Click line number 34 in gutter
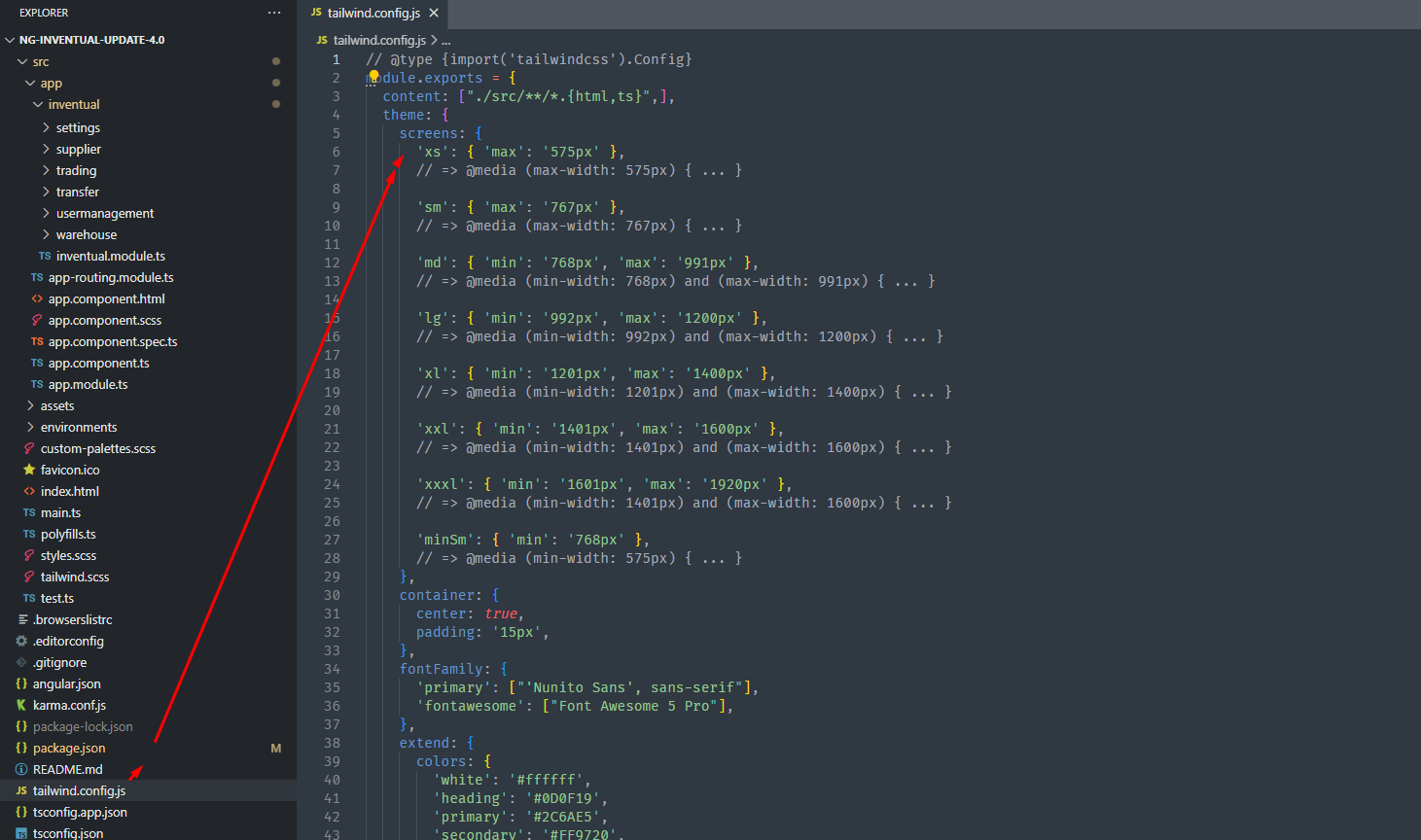 point(332,669)
